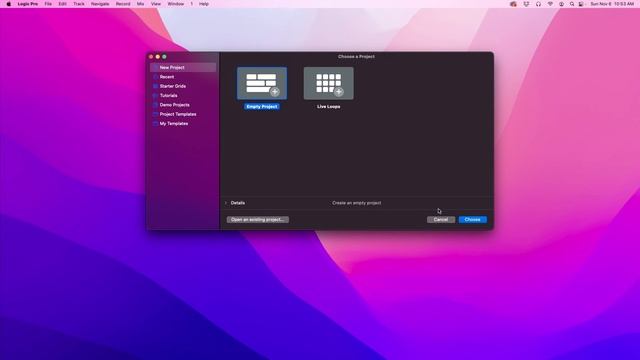Click 'Create an empty project' description text

click(x=356, y=203)
